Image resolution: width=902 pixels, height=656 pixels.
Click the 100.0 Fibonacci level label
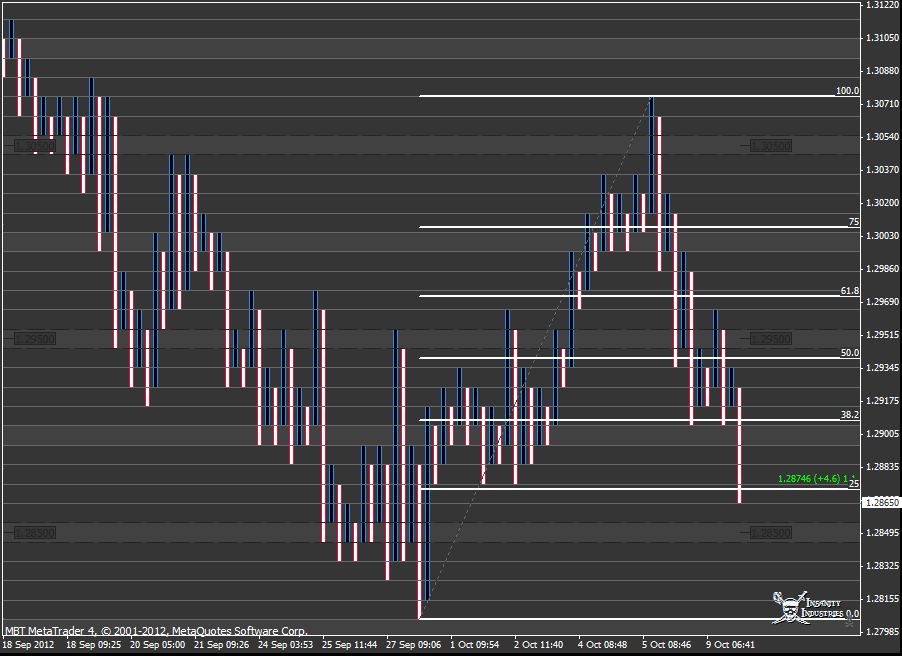(847, 90)
